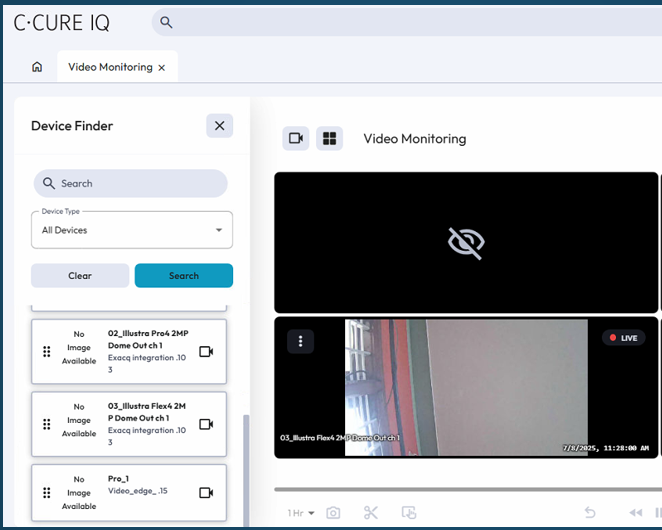The image size is (662, 530).
Task: Click the scissors clip icon
Action: coord(371,513)
